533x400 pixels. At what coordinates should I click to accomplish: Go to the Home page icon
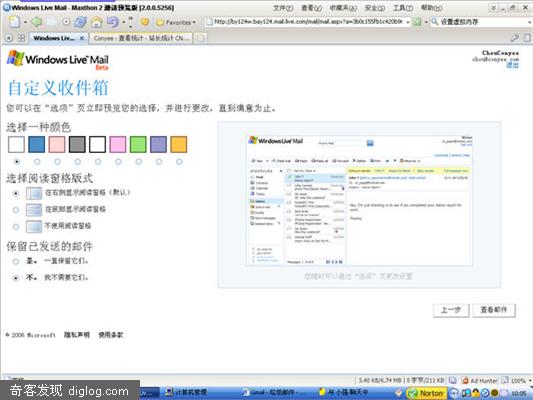pos(97,22)
